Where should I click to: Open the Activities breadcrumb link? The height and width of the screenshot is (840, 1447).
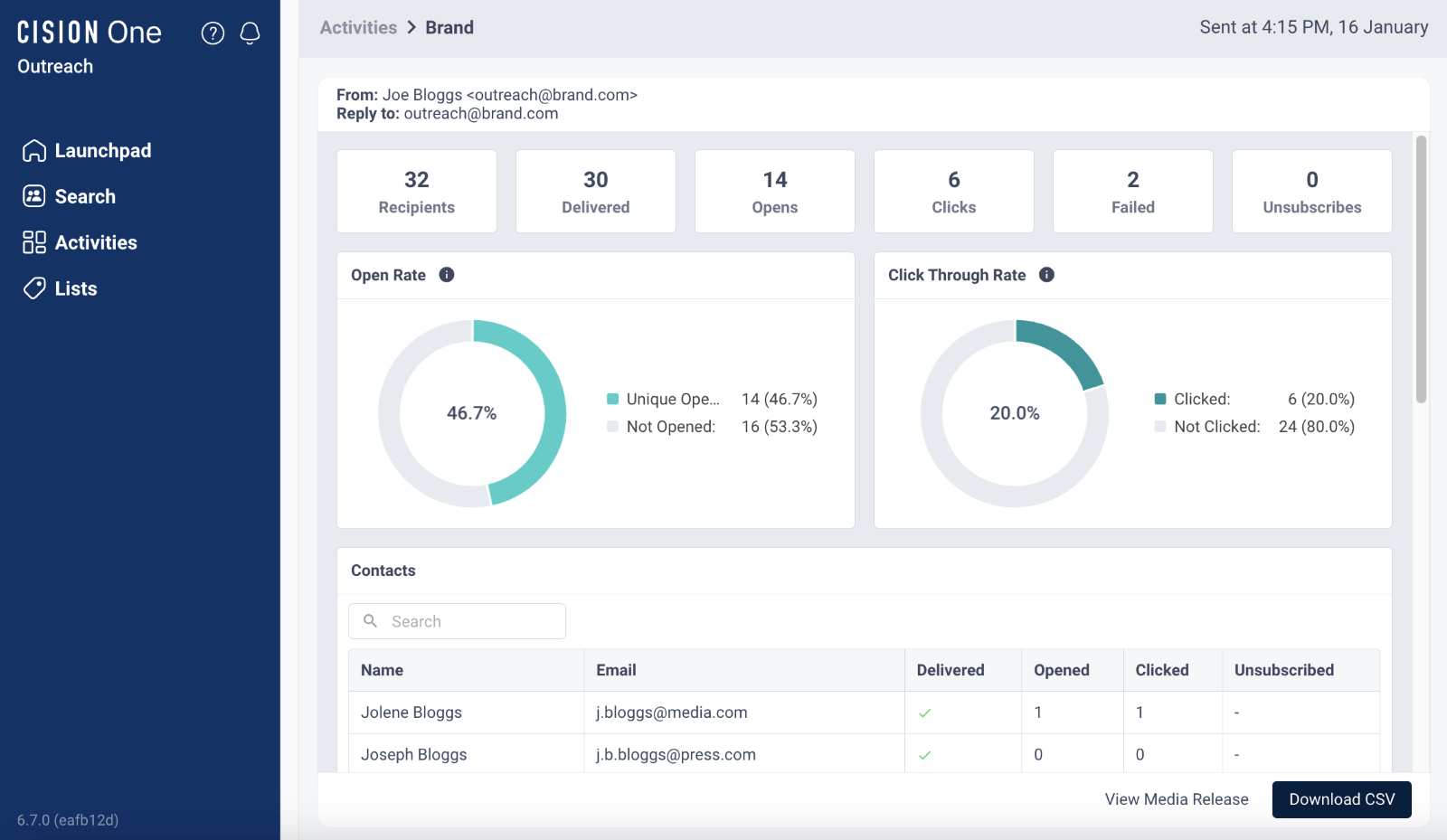pos(358,27)
